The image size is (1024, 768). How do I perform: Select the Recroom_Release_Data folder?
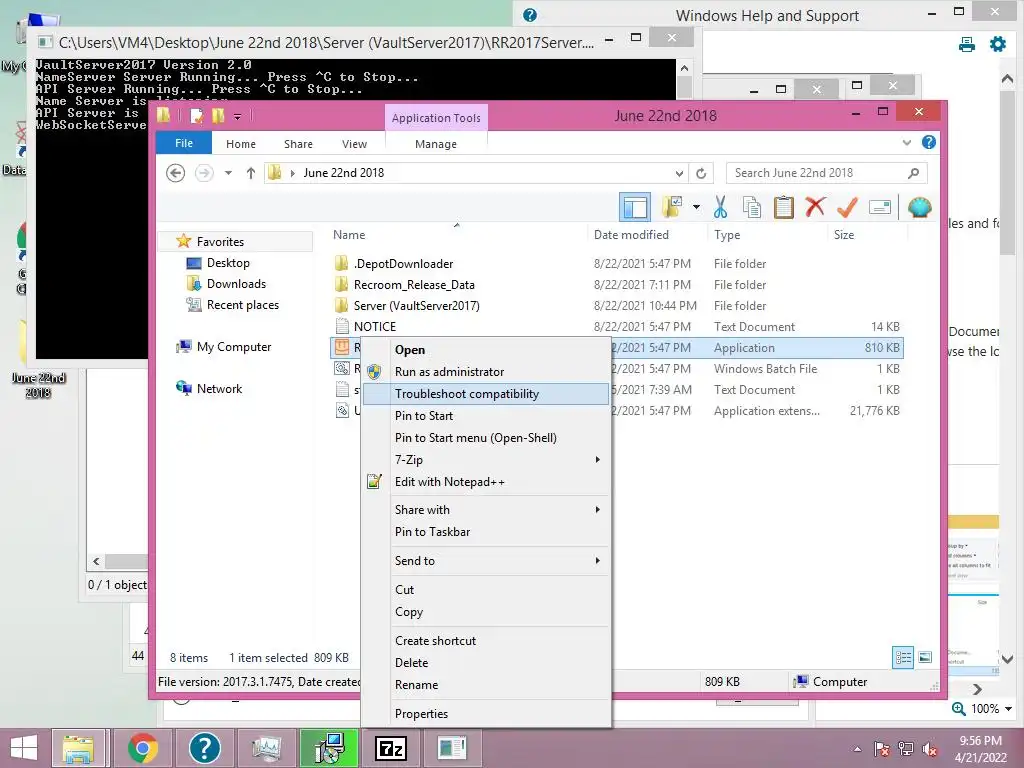(x=414, y=285)
